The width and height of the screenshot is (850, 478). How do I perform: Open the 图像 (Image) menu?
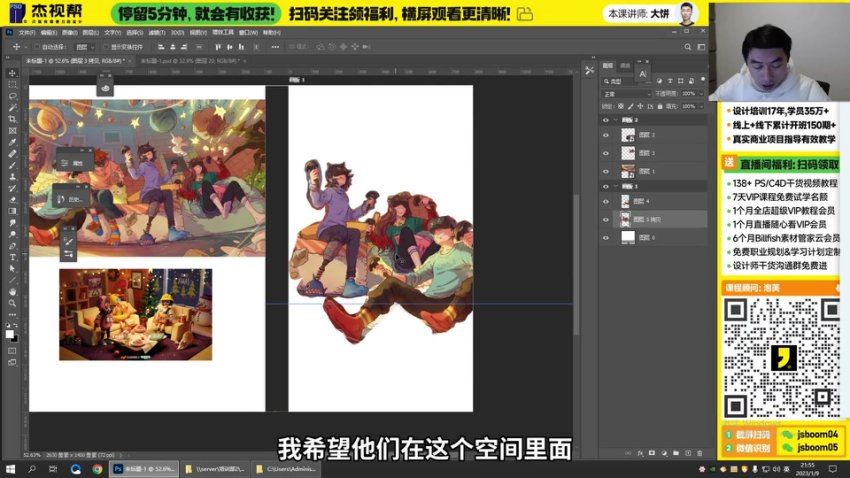(70, 33)
